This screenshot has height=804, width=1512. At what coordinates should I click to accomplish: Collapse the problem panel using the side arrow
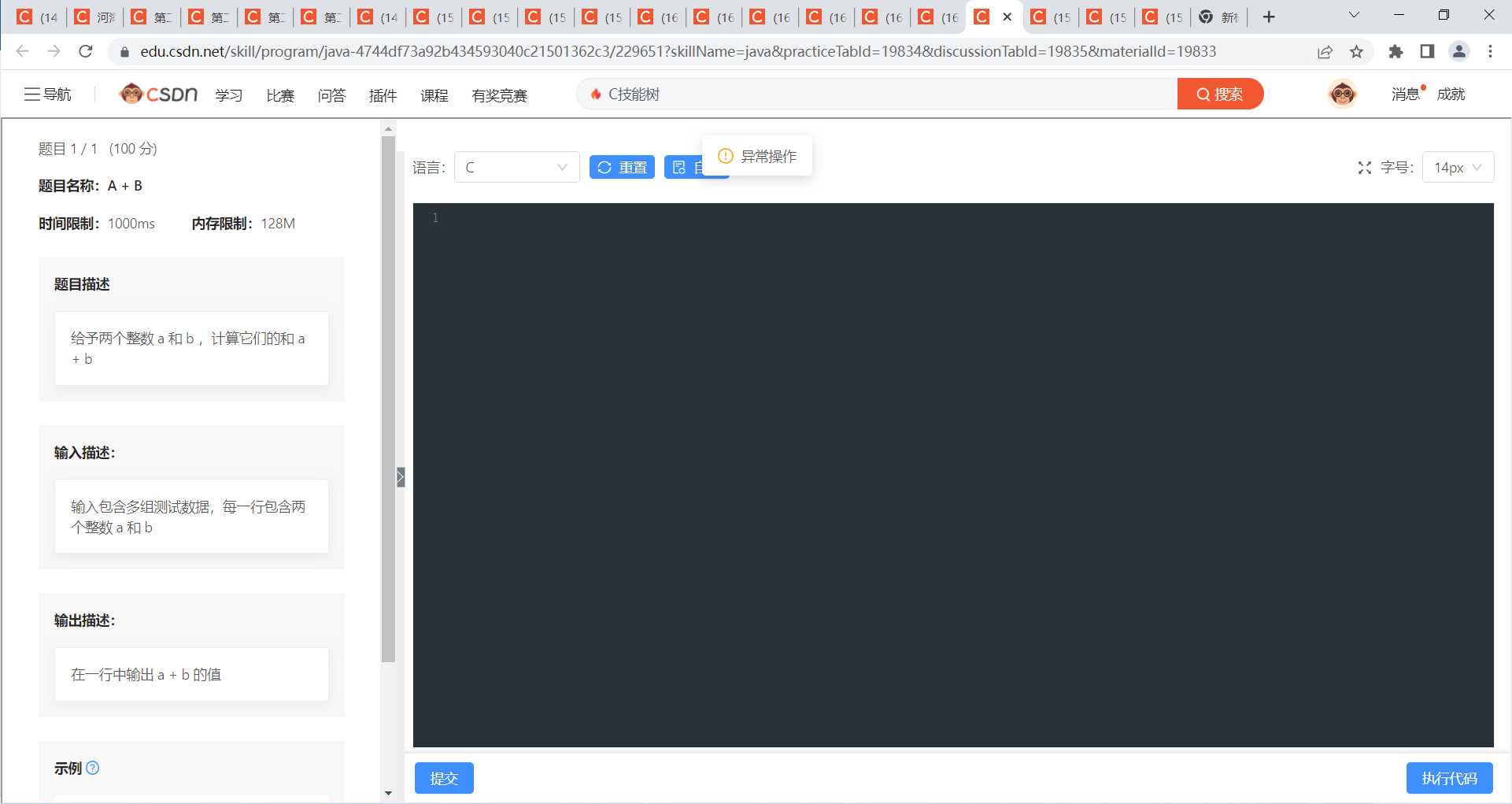tap(401, 476)
